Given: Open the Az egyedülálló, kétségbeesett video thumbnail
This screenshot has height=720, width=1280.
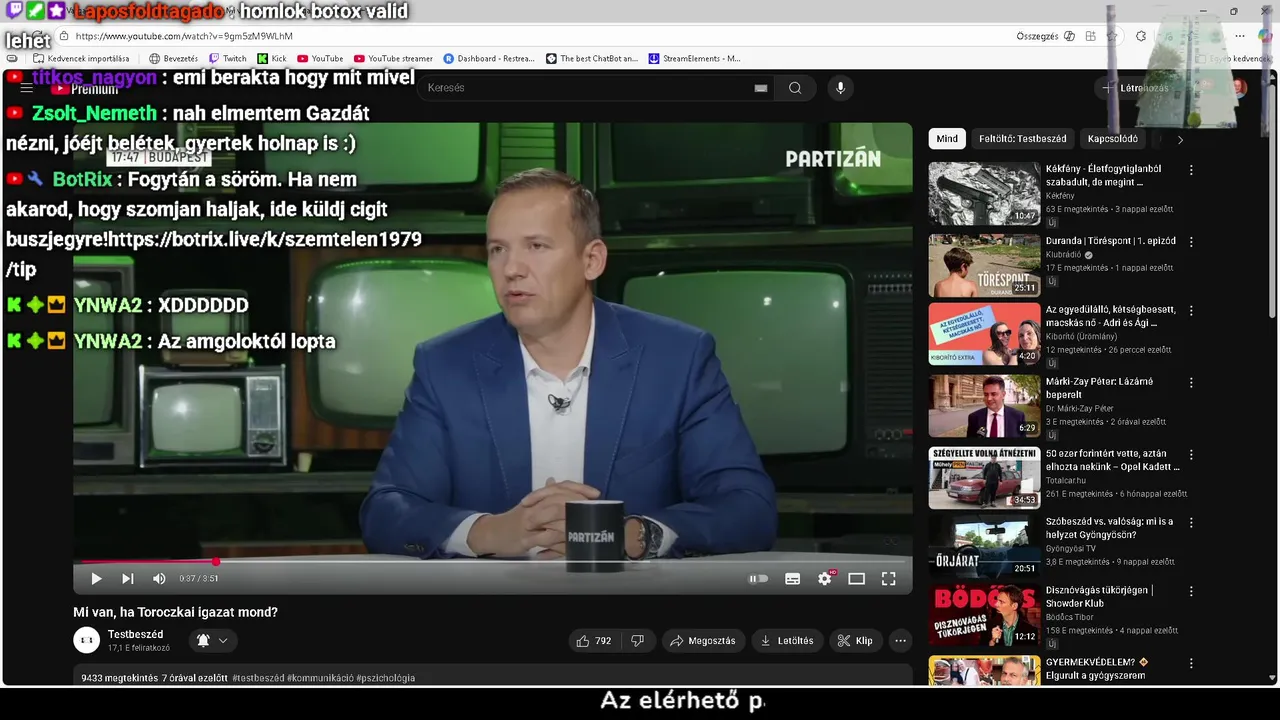Looking at the screenshot, I should pyautogui.click(x=984, y=334).
